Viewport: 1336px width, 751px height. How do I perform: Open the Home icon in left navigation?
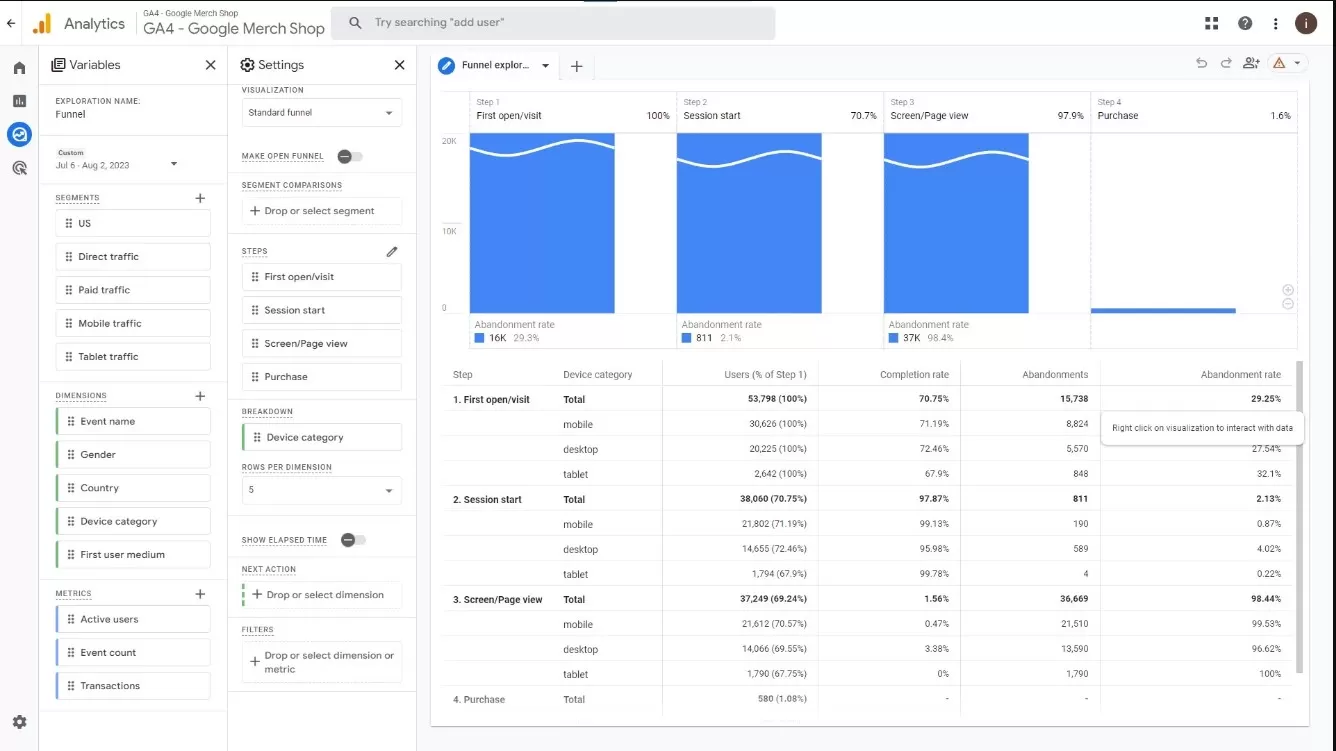pyautogui.click(x=19, y=68)
